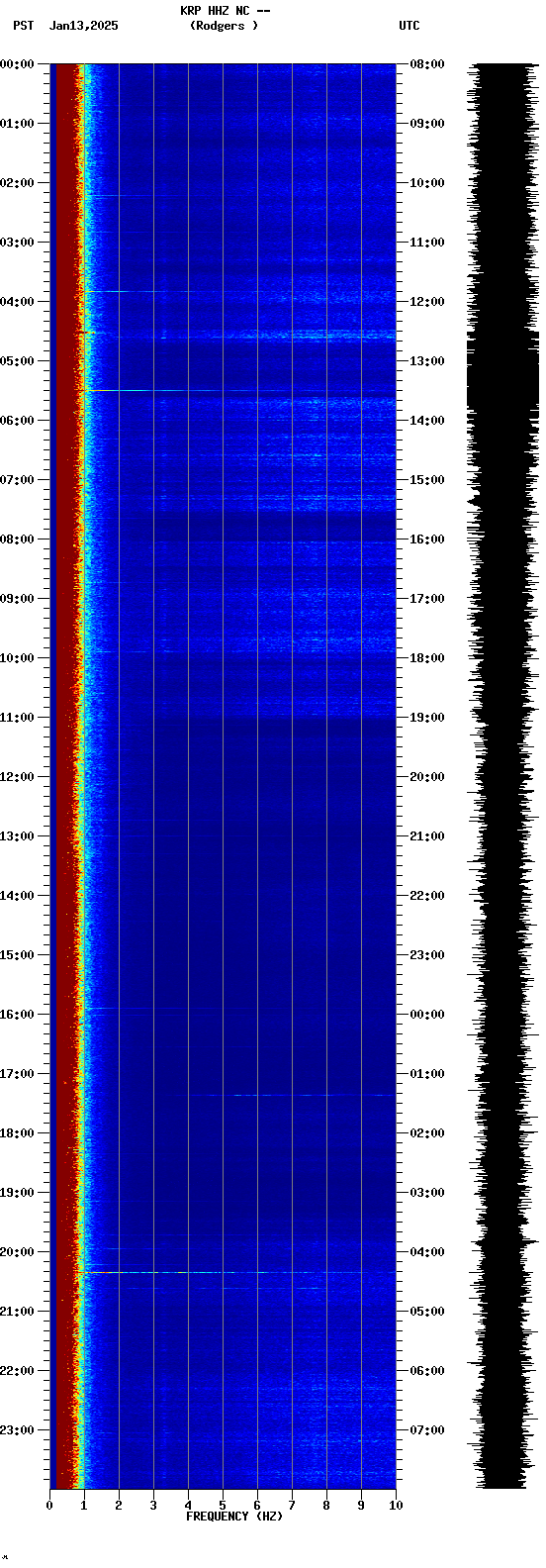The height and width of the screenshot is (1568, 546).
Task: Click the 03:00 PST time label
Action: tap(18, 243)
